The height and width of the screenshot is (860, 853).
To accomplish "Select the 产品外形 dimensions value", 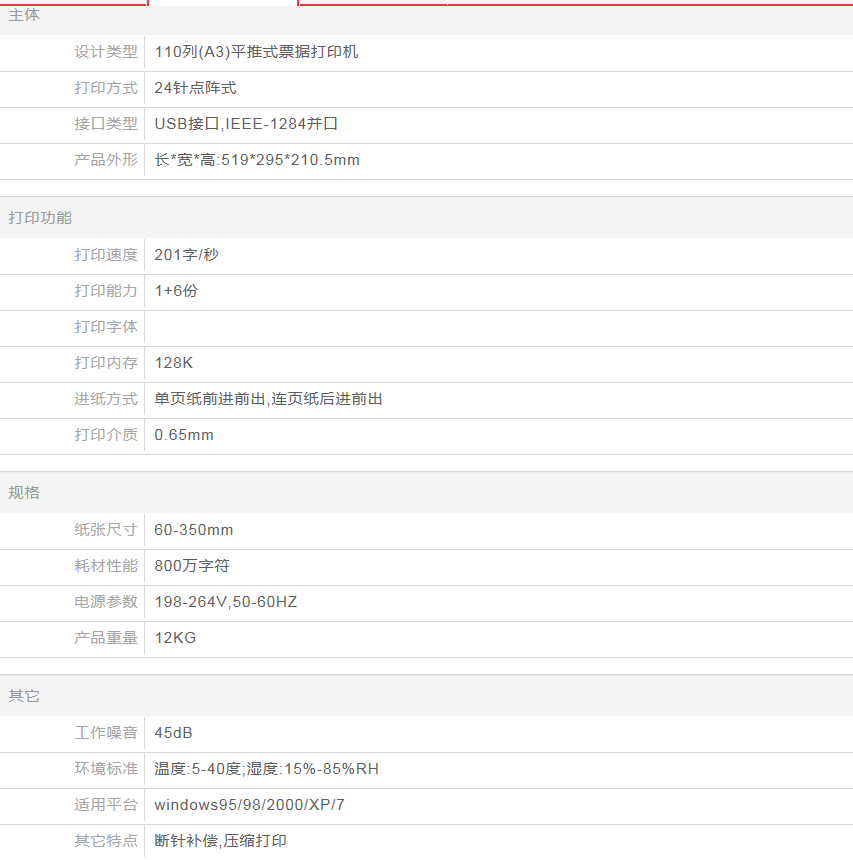I will [x=257, y=160].
